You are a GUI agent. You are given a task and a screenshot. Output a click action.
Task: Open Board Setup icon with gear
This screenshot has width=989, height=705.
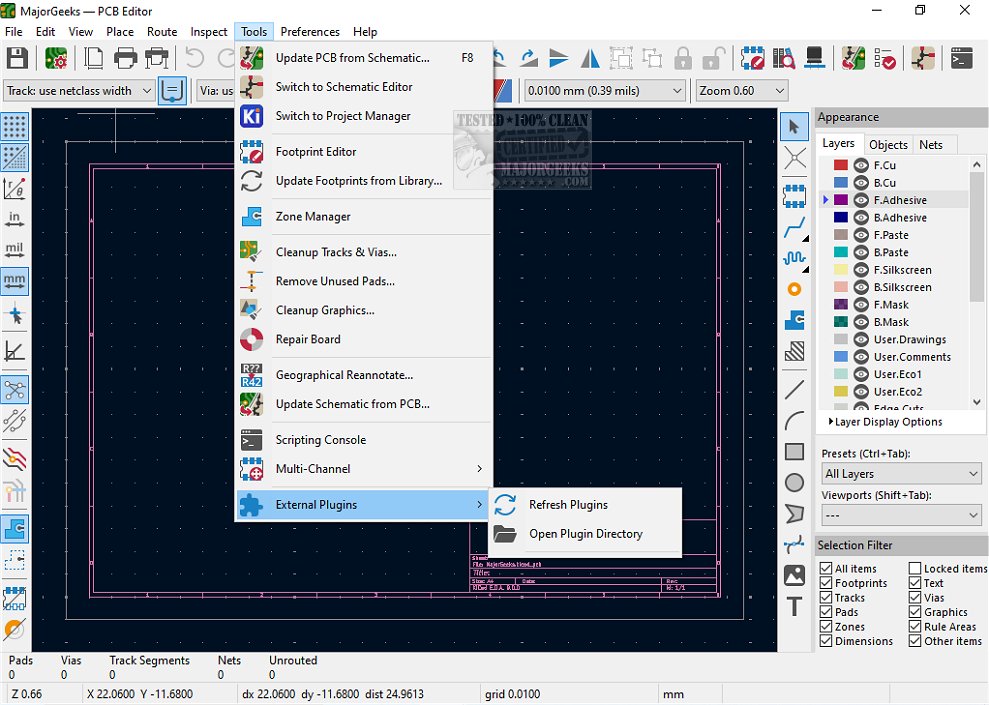[56, 59]
